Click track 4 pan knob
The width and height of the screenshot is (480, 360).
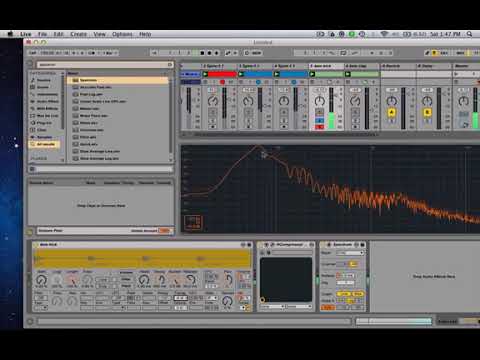click(x=284, y=101)
